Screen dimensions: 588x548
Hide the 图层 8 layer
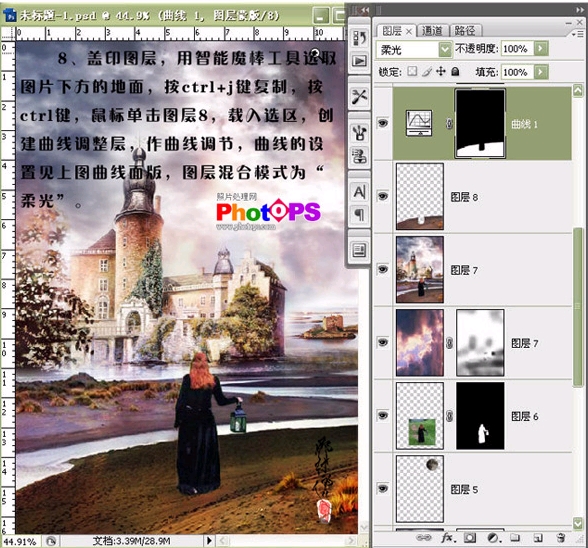coord(382,196)
